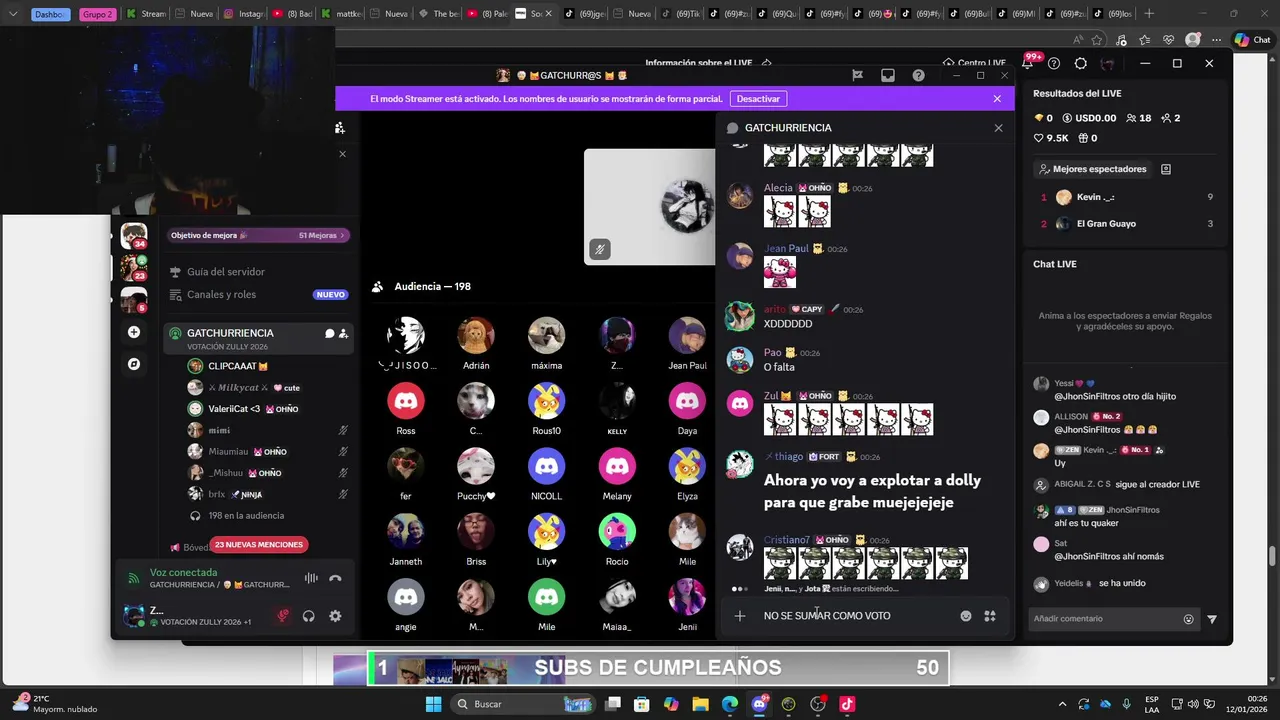Open File Explorer from taskbar

pyautogui.click(x=701, y=704)
